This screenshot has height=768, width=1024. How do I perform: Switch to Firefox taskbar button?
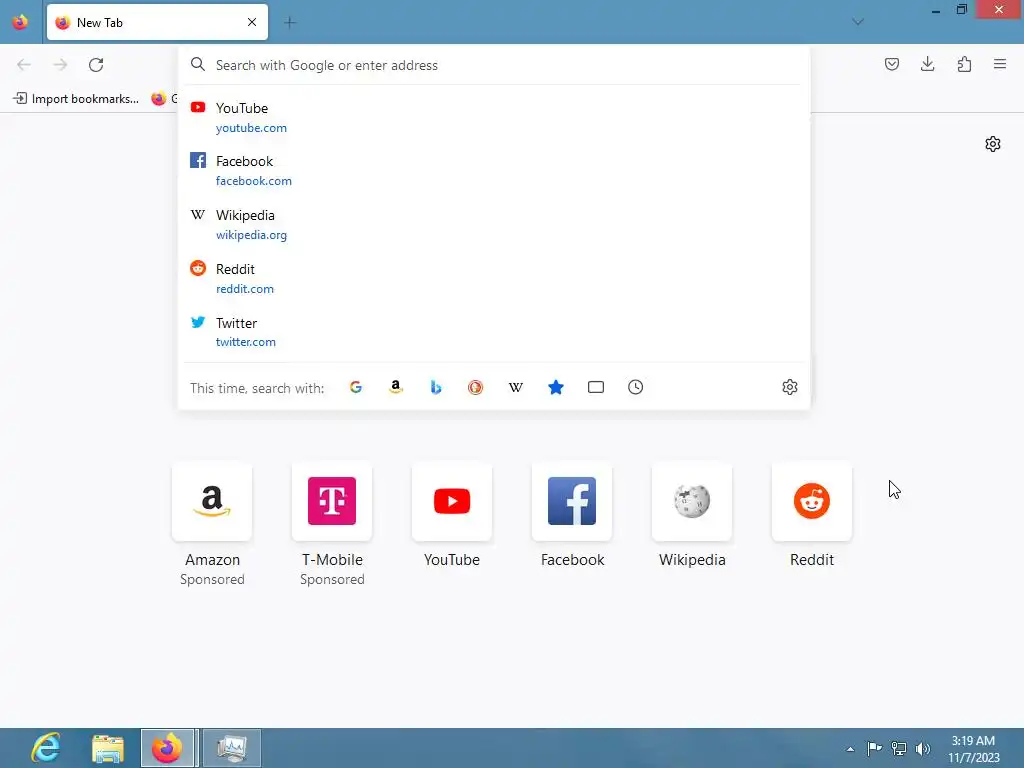click(168, 748)
